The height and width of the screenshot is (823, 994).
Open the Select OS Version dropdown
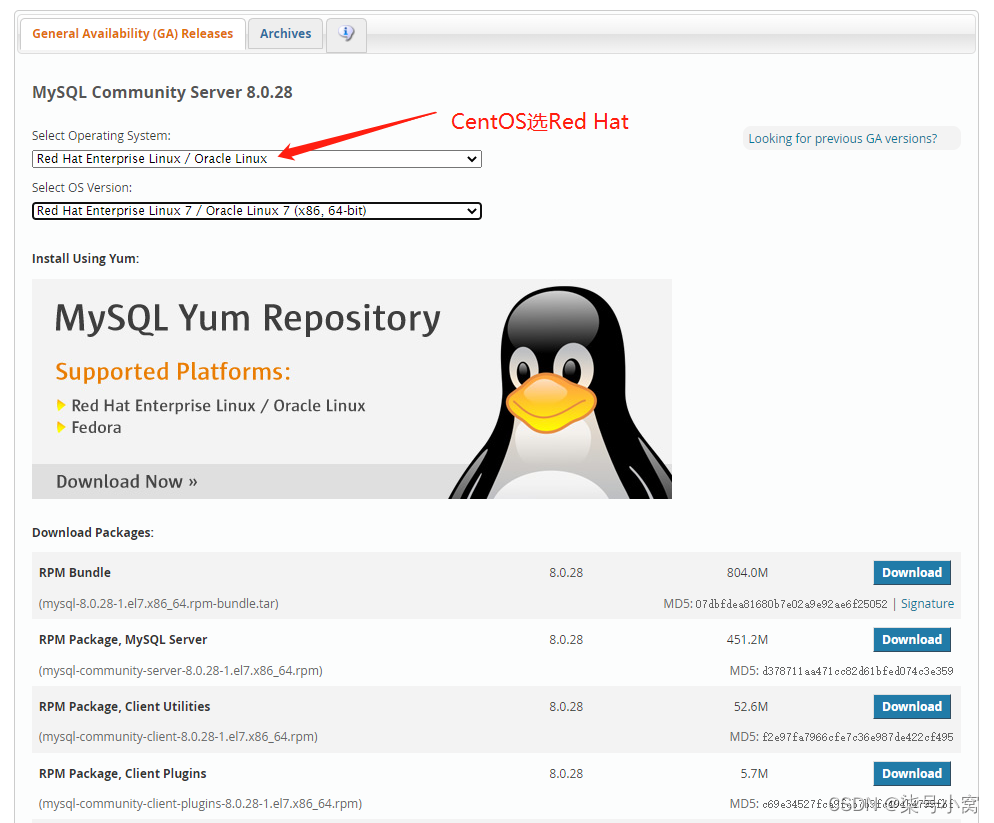(x=256, y=211)
